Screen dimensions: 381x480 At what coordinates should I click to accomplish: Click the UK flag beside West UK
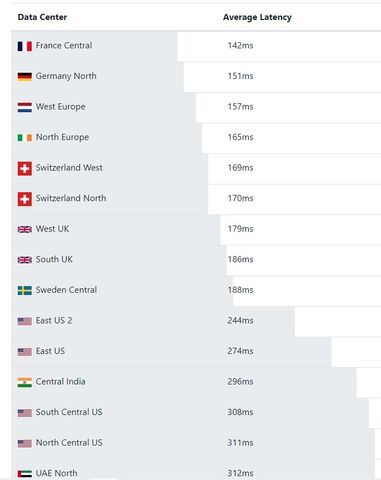(x=25, y=229)
